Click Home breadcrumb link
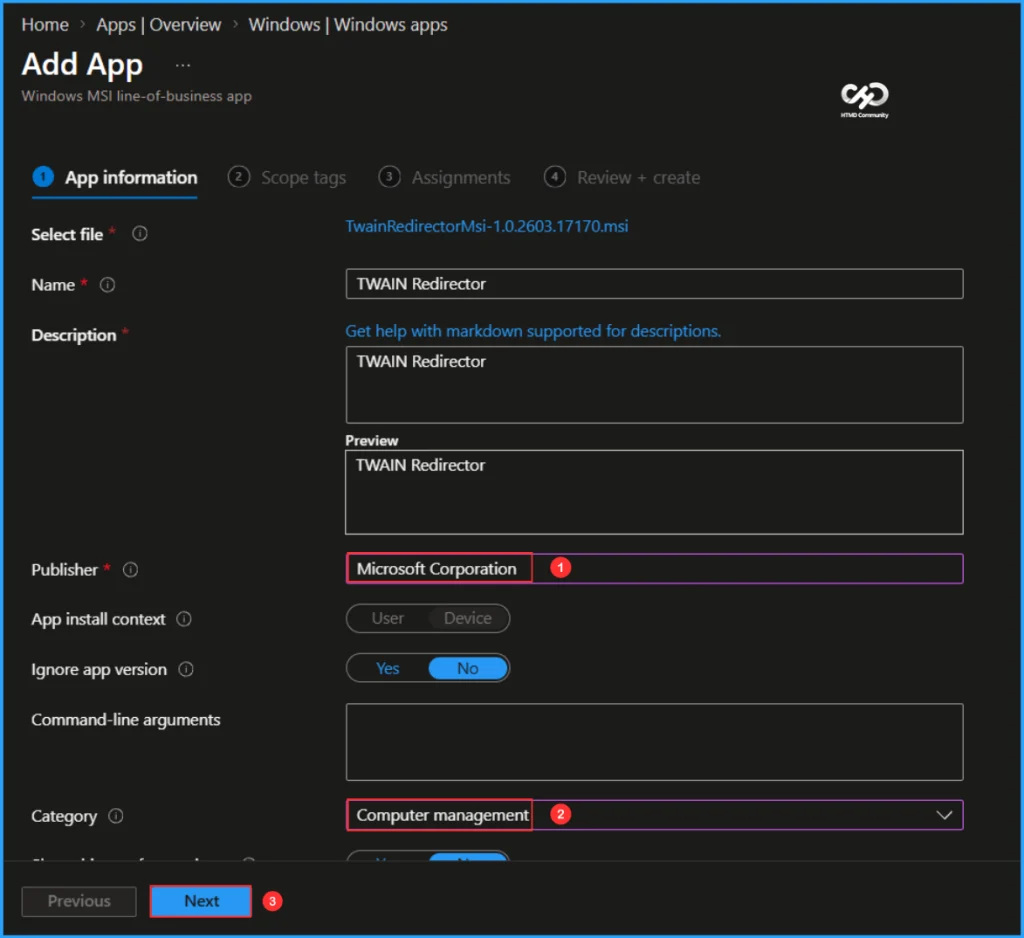The width and height of the screenshot is (1024, 938). 45,25
